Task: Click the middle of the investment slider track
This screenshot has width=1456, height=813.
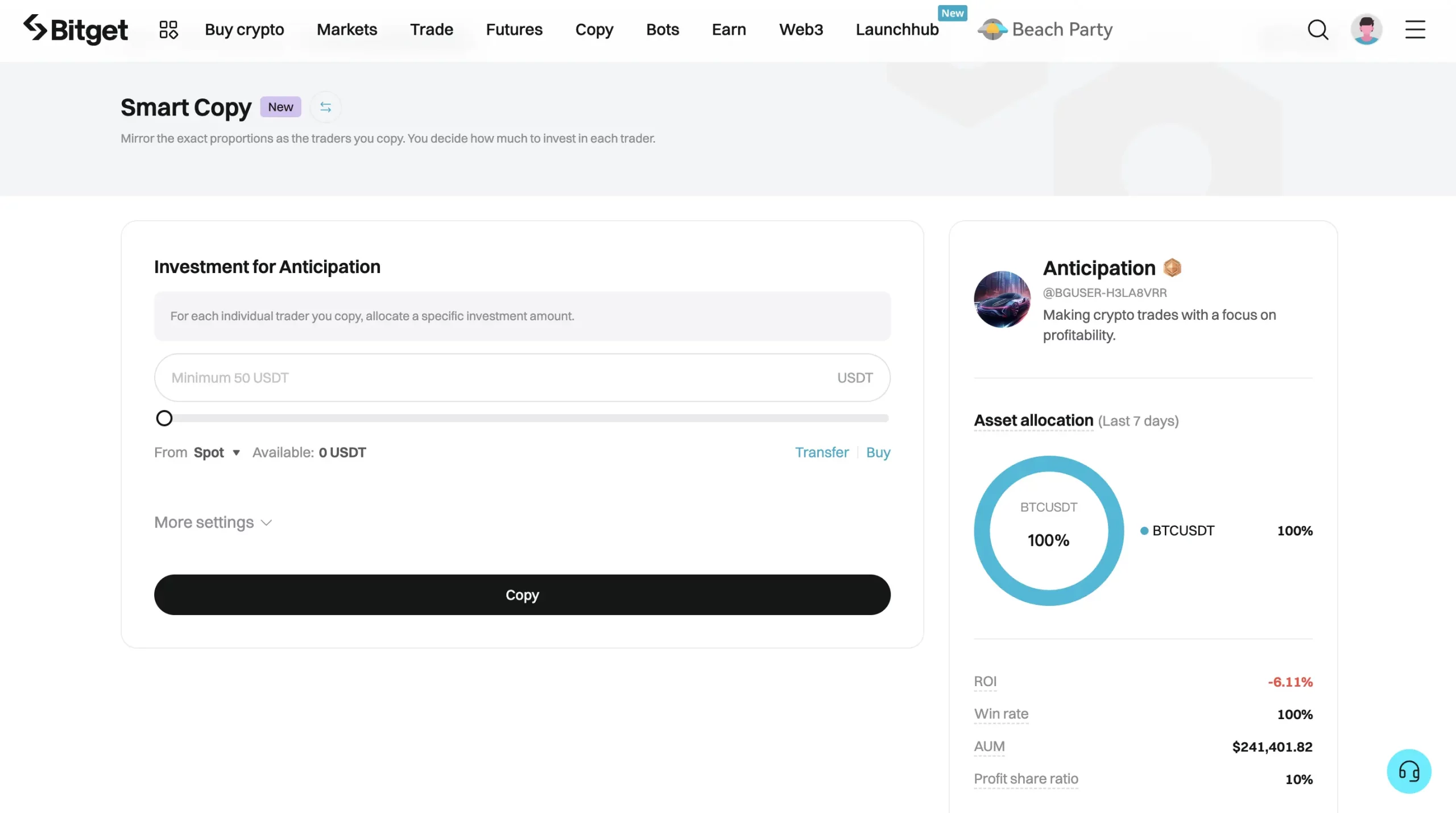Action: pos(522,418)
